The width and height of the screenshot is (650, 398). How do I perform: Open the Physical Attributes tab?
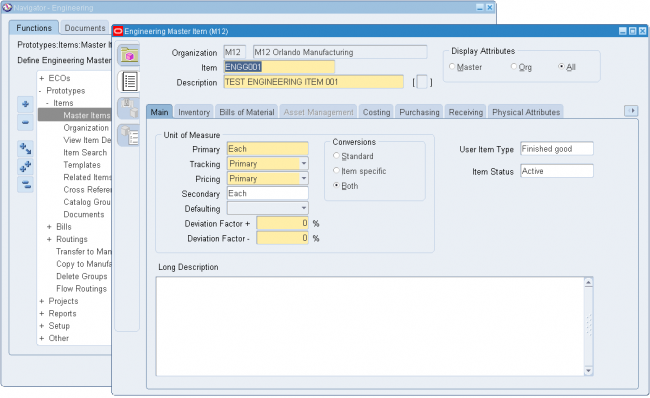click(526, 112)
